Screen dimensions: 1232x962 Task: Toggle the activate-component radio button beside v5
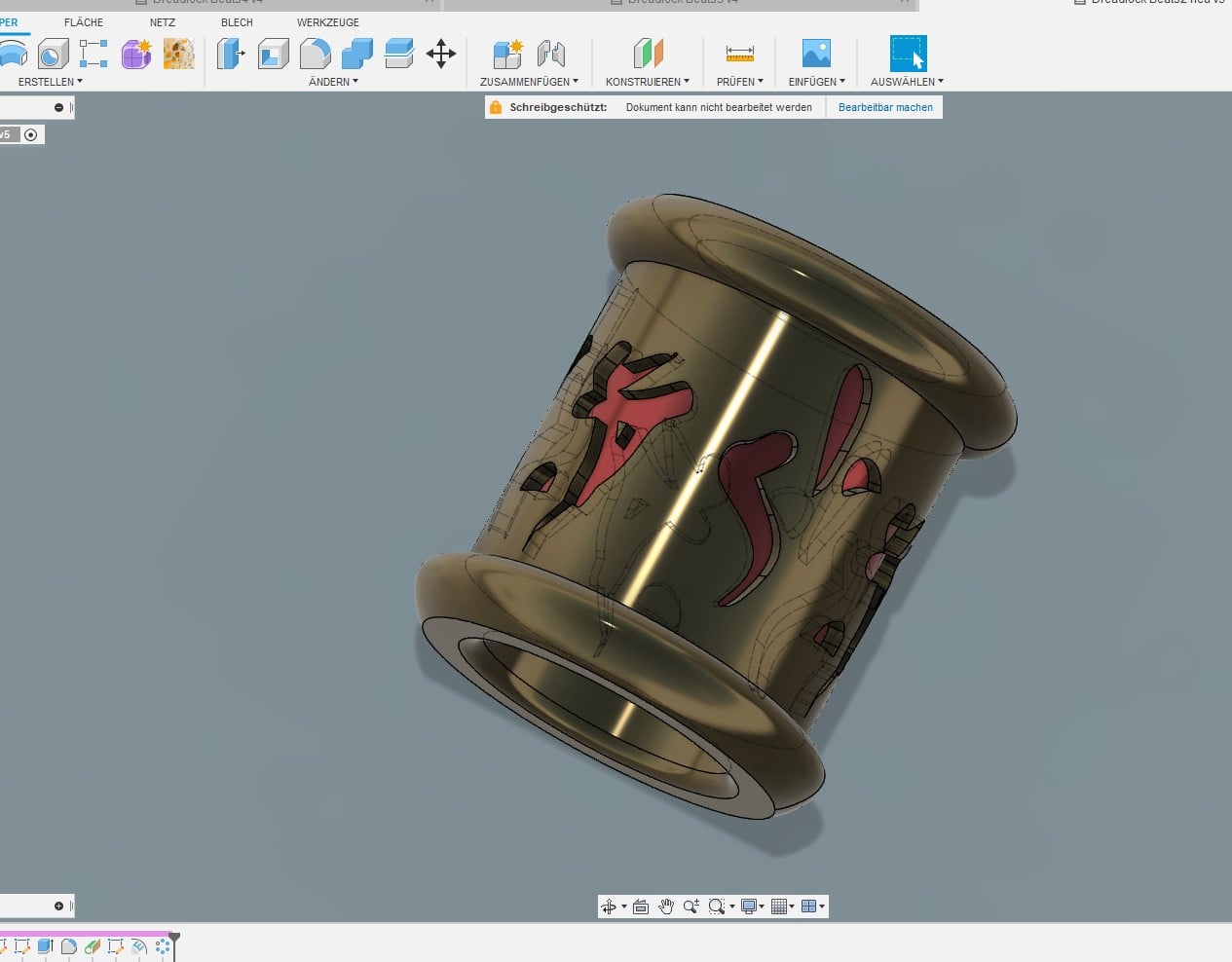click(31, 134)
